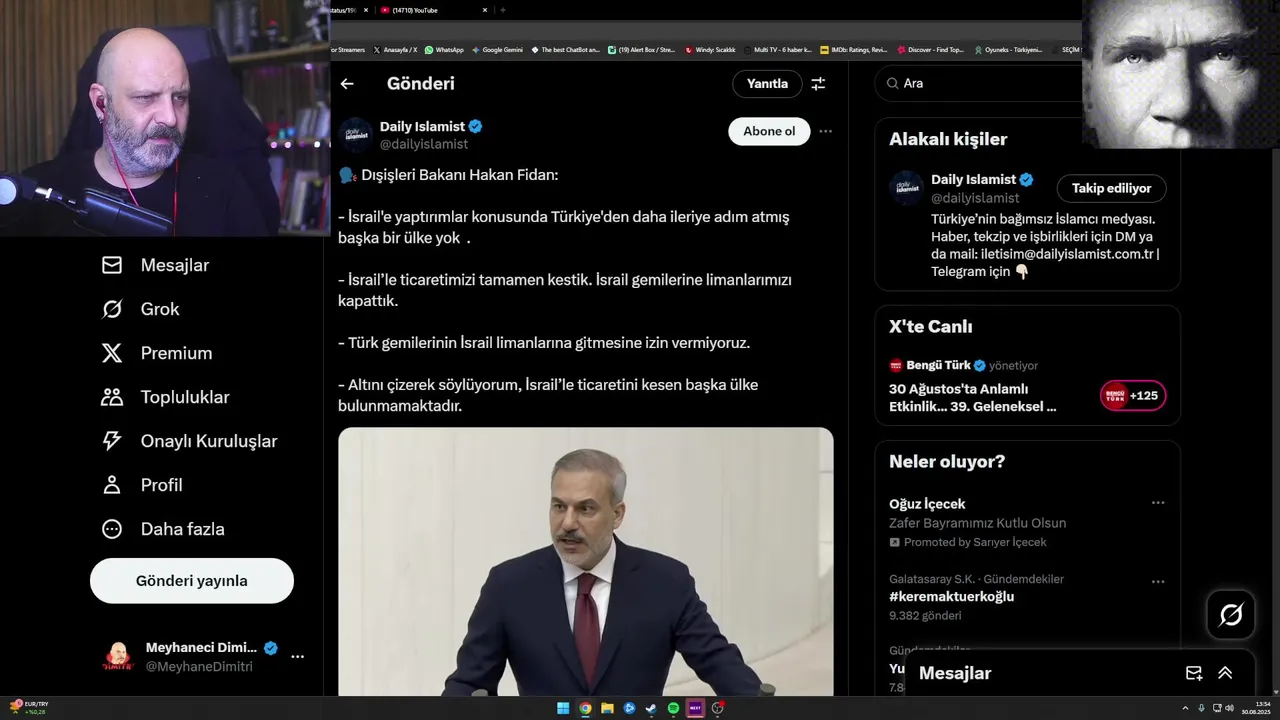Screen dimensions: 1280x720
Task: Click Takip ediliyor for Daily Islamist
Action: (1111, 188)
